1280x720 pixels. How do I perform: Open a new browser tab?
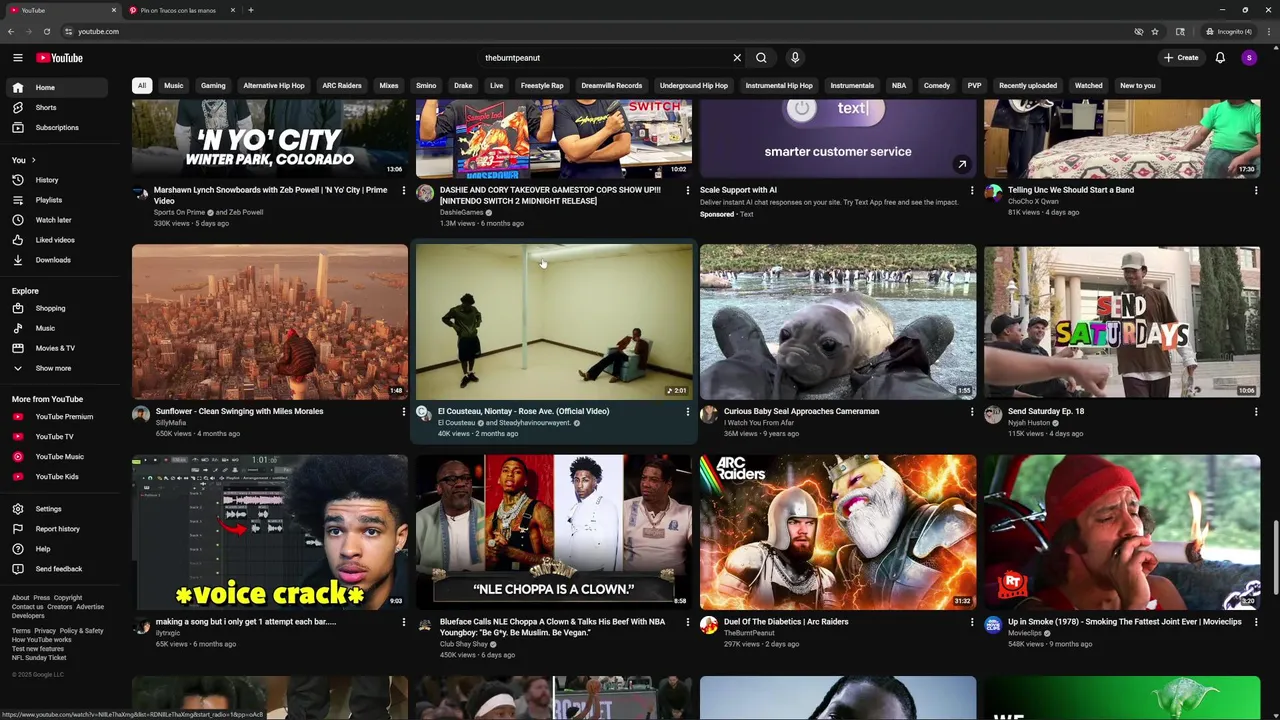(251, 10)
